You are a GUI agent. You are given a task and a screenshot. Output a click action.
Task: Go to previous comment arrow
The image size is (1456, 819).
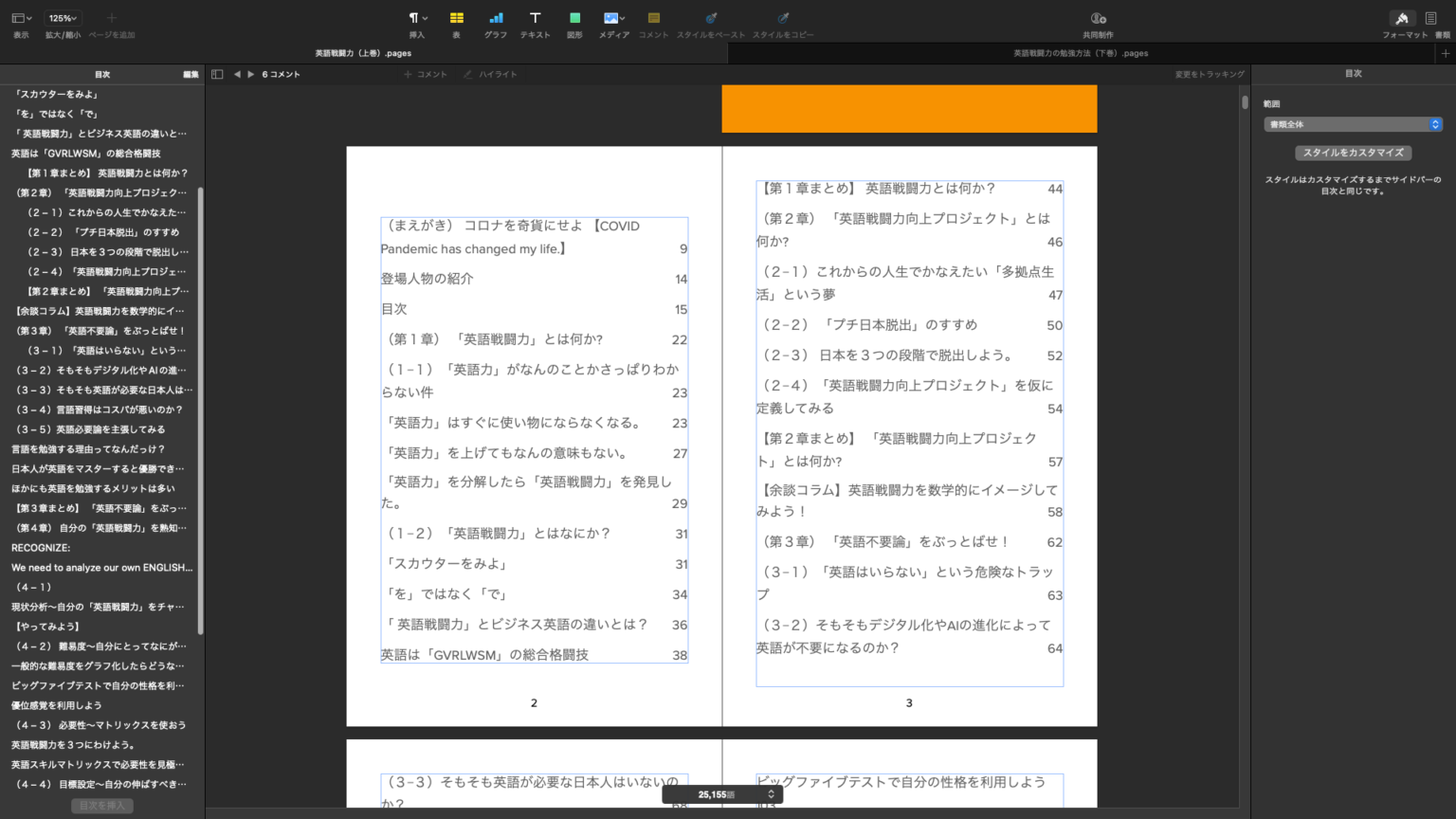(x=237, y=74)
